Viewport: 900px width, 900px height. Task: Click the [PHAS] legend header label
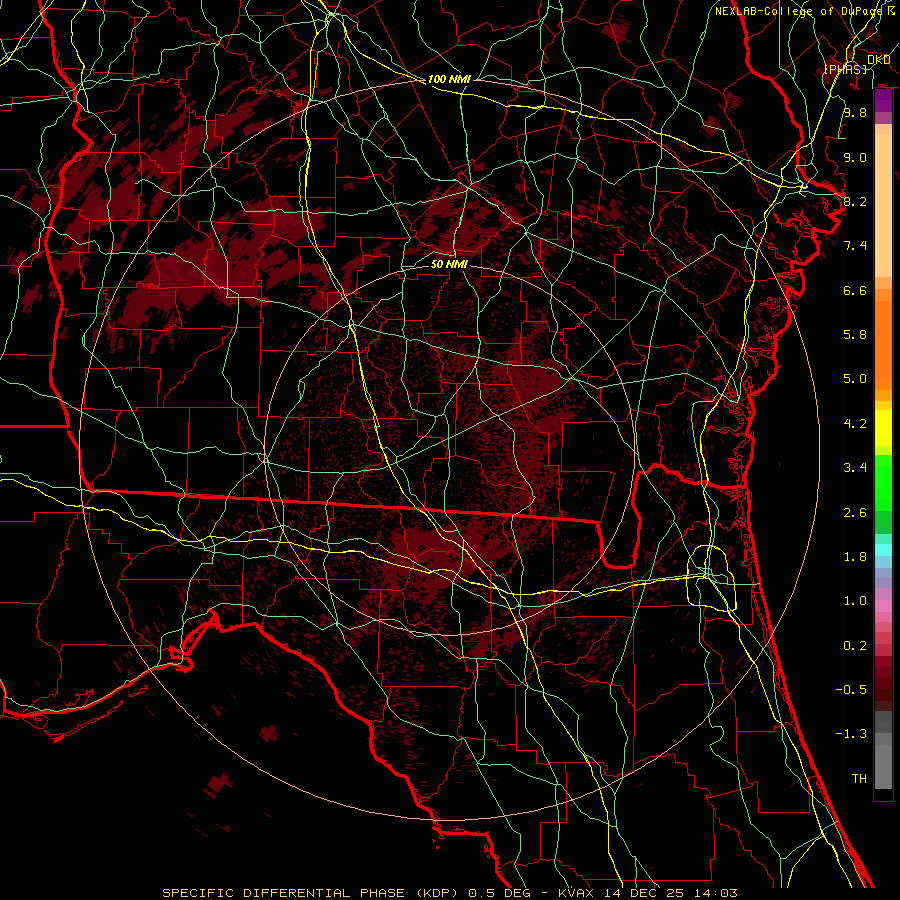point(845,69)
